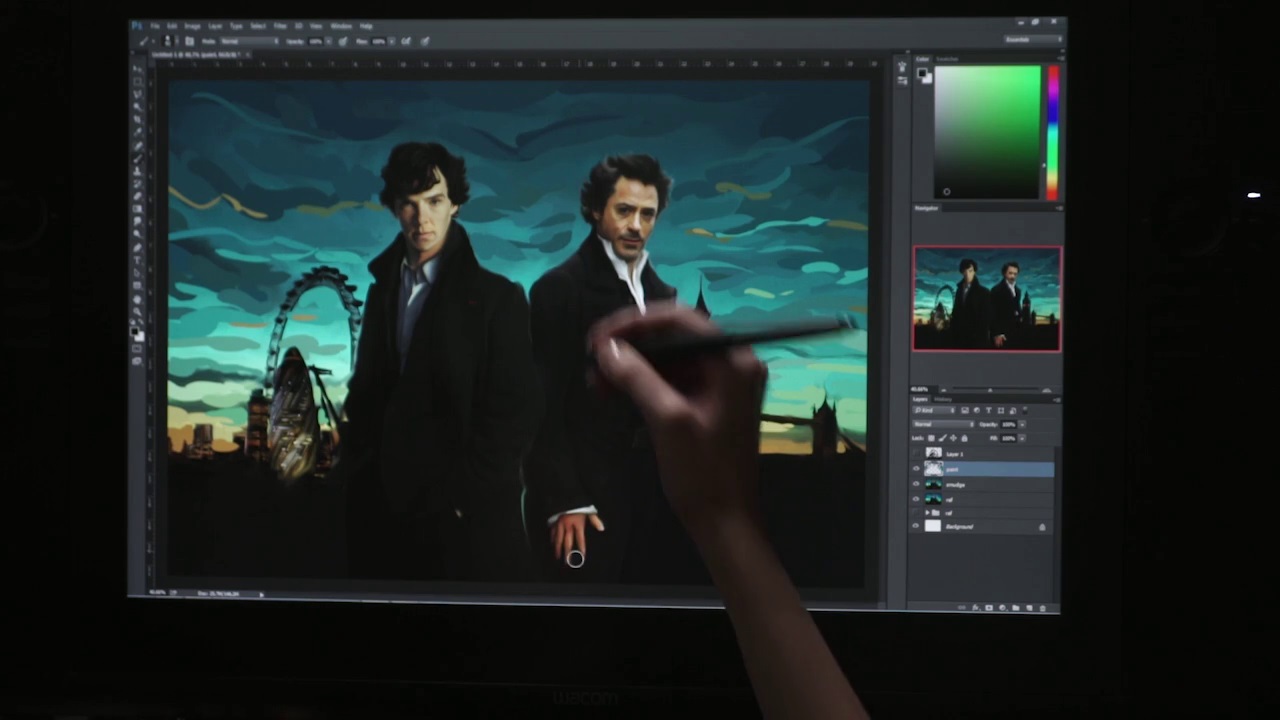The image size is (1280, 720).
Task: Lock all layer attributes
Action: pyautogui.click(x=964, y=438)
